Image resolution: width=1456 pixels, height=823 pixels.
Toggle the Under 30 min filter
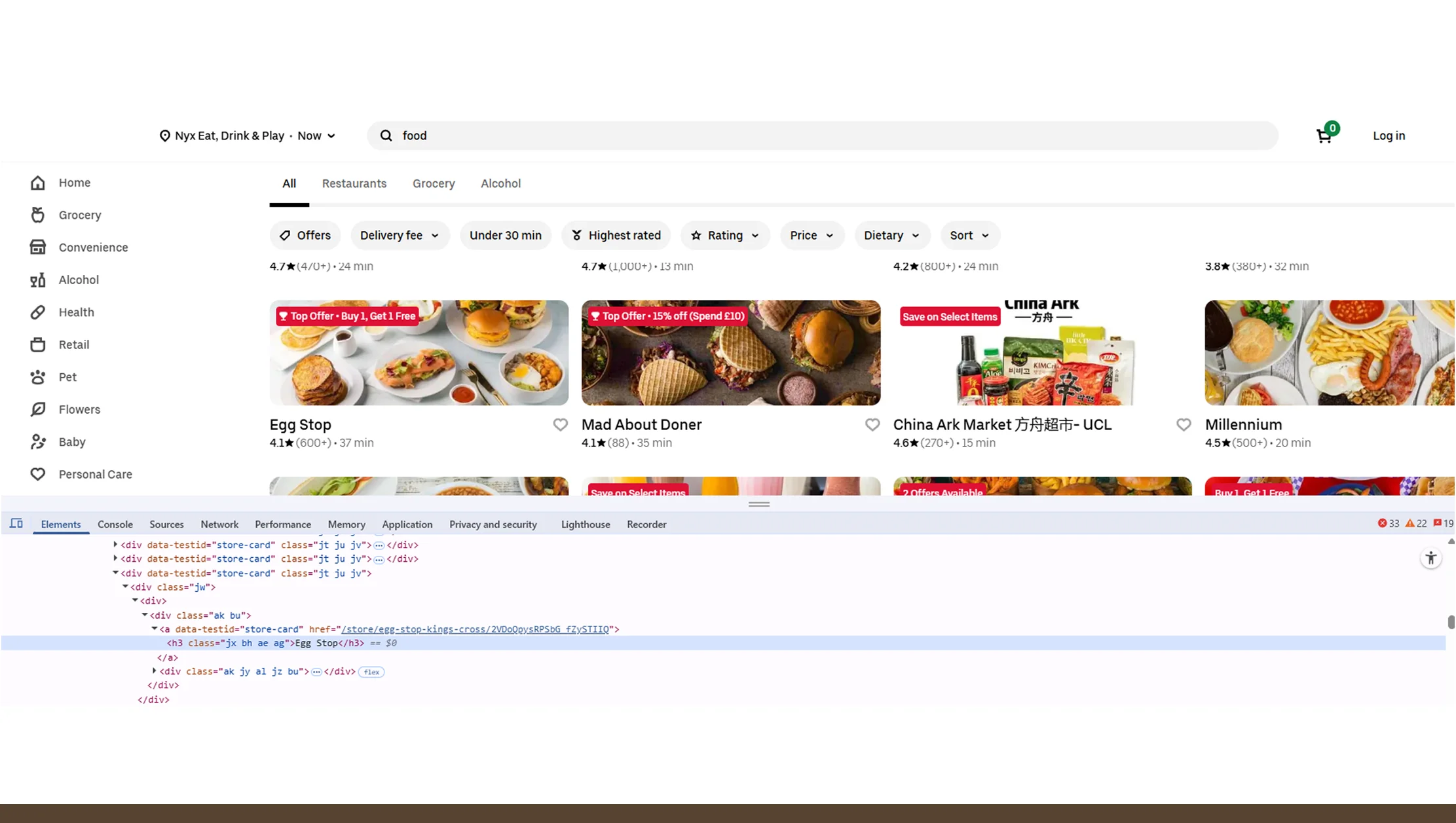tap(505, 235)
